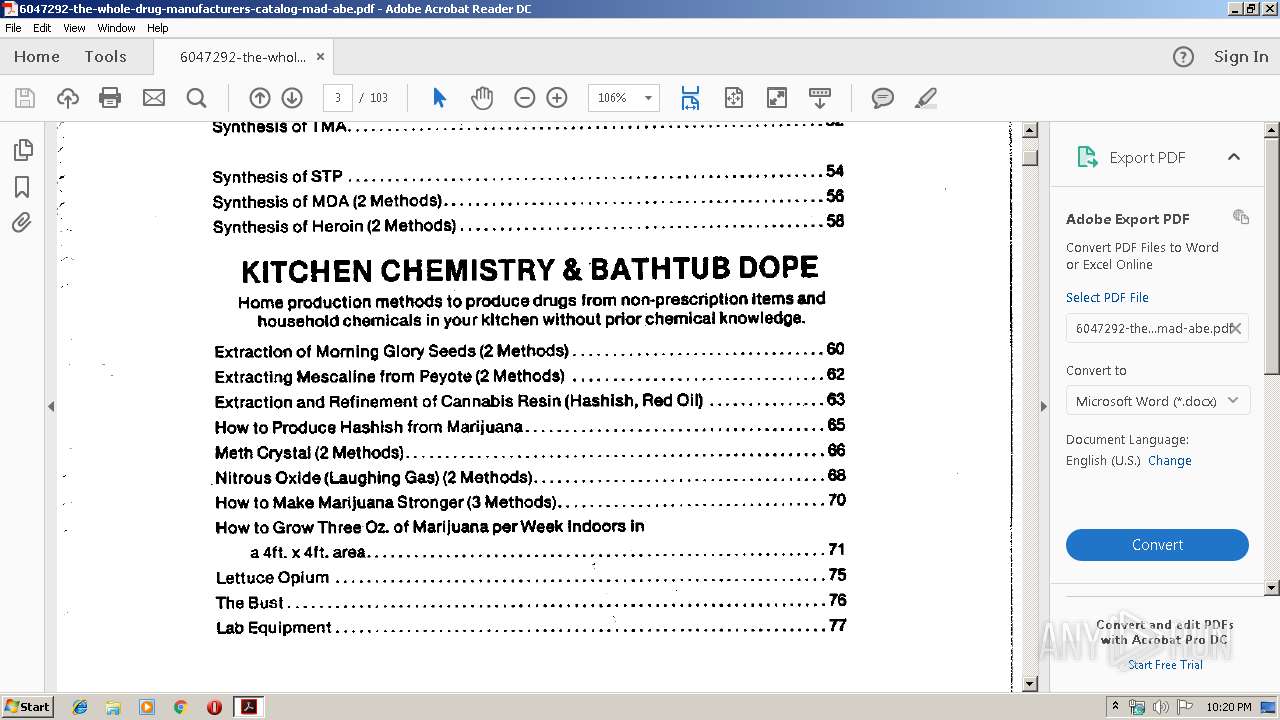Go to previous page arrow
Viewport: 1280px width, 720px height.
260,98
